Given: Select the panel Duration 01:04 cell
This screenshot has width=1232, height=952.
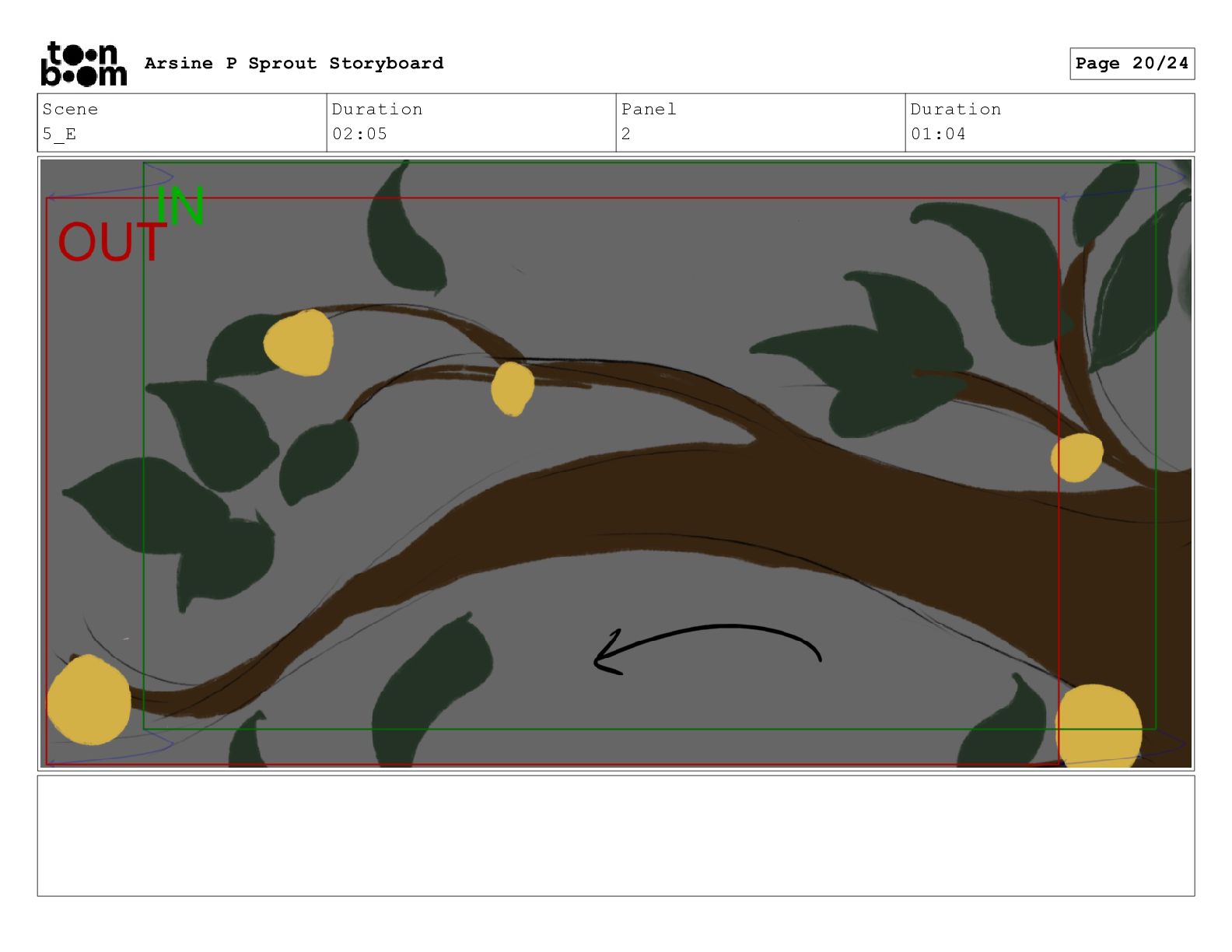Looking at the screenshot, I should point(1049,122).
